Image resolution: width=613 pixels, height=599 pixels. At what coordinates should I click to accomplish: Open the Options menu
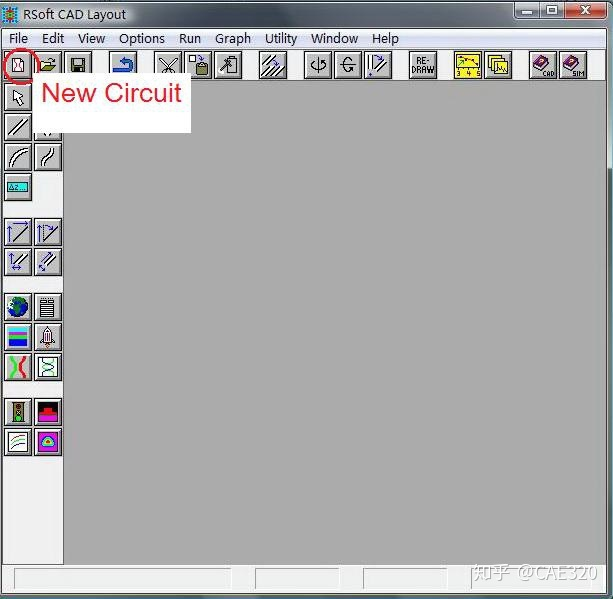pyautogui.click(x=142, y=39)
